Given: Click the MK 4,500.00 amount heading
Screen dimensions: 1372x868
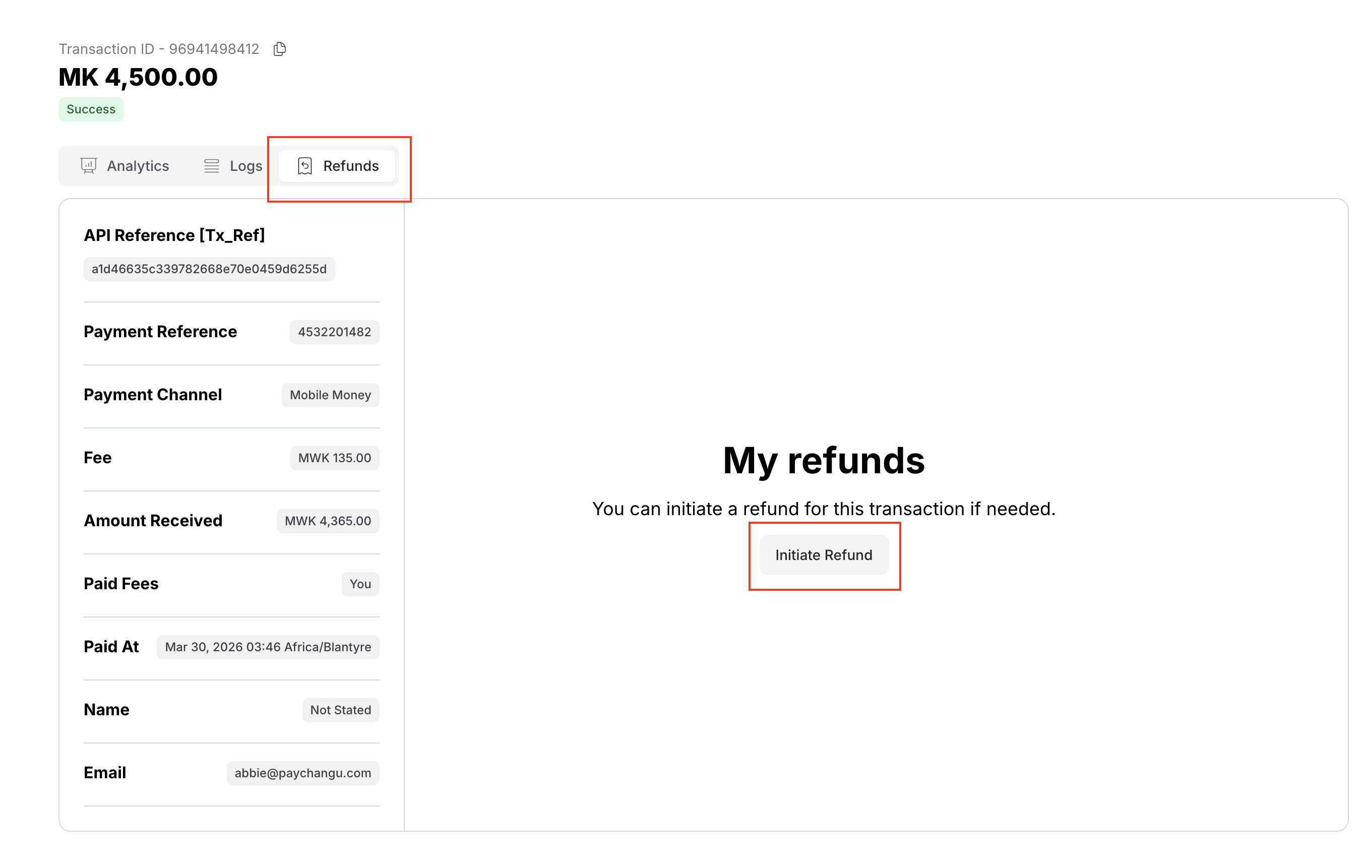Looking at the screenshot, I should click(x=138, y=77).
